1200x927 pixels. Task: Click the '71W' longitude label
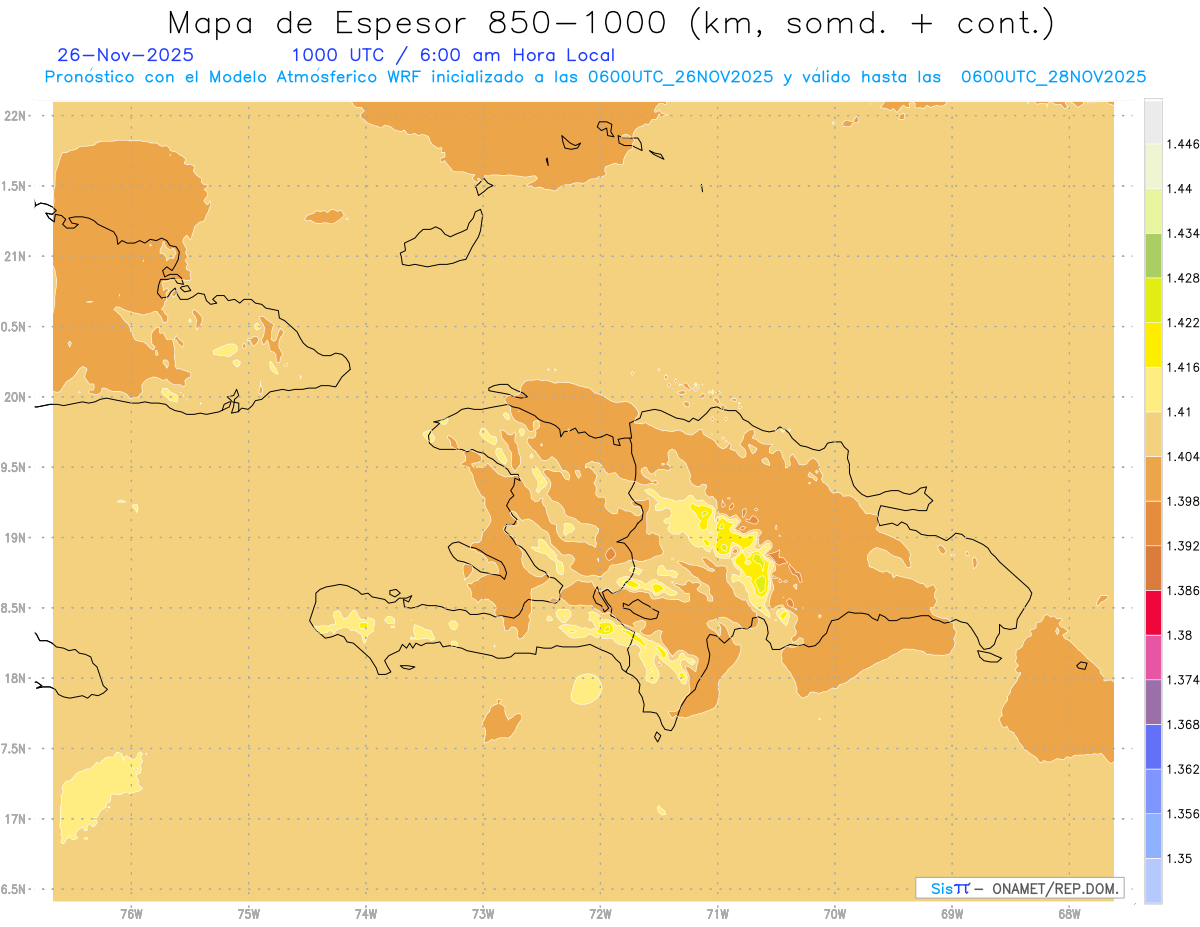(x=717, y=914)
